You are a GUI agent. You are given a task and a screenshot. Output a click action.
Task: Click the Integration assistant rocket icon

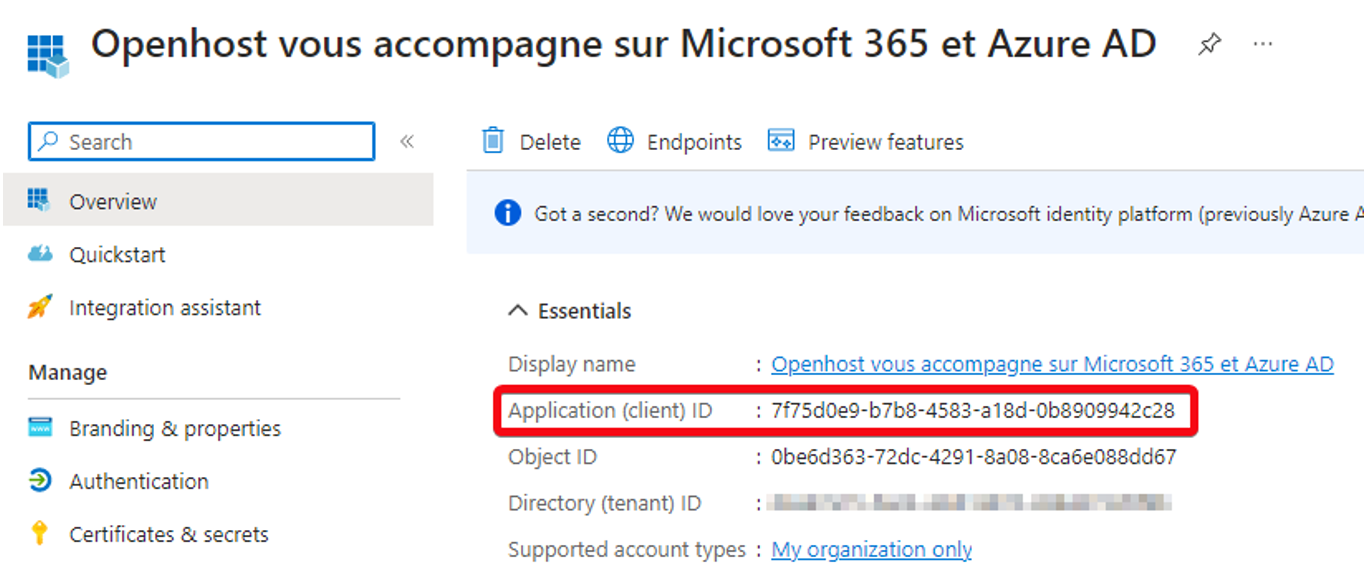[40, 307]
